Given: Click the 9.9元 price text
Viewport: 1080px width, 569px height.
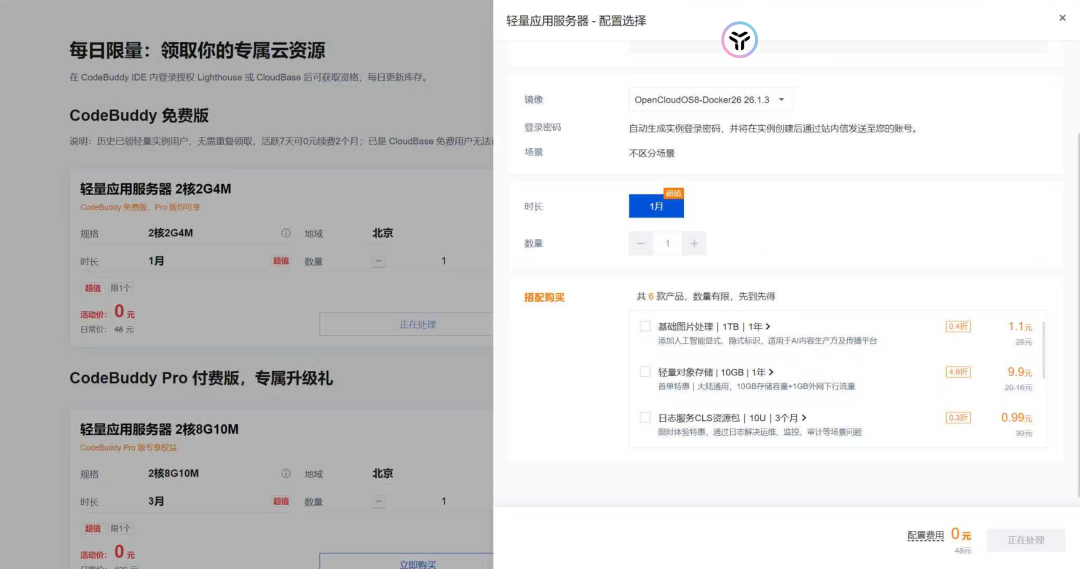Looking at the screenshot, I should click(x=1020, y=372).
